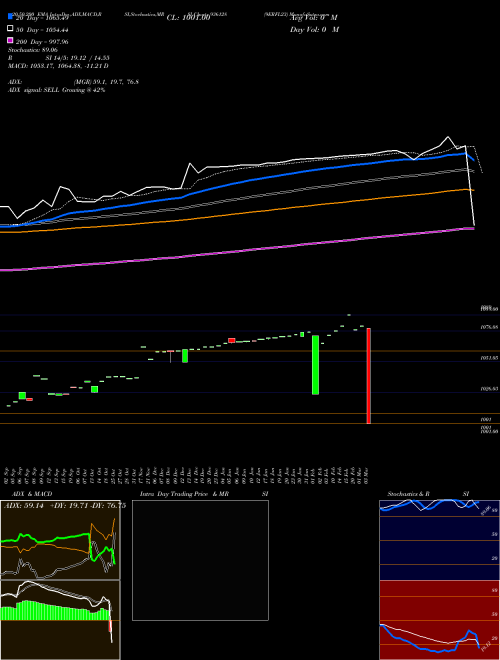Click the 'CL: 1001.00' closing price label

point(189,18)
